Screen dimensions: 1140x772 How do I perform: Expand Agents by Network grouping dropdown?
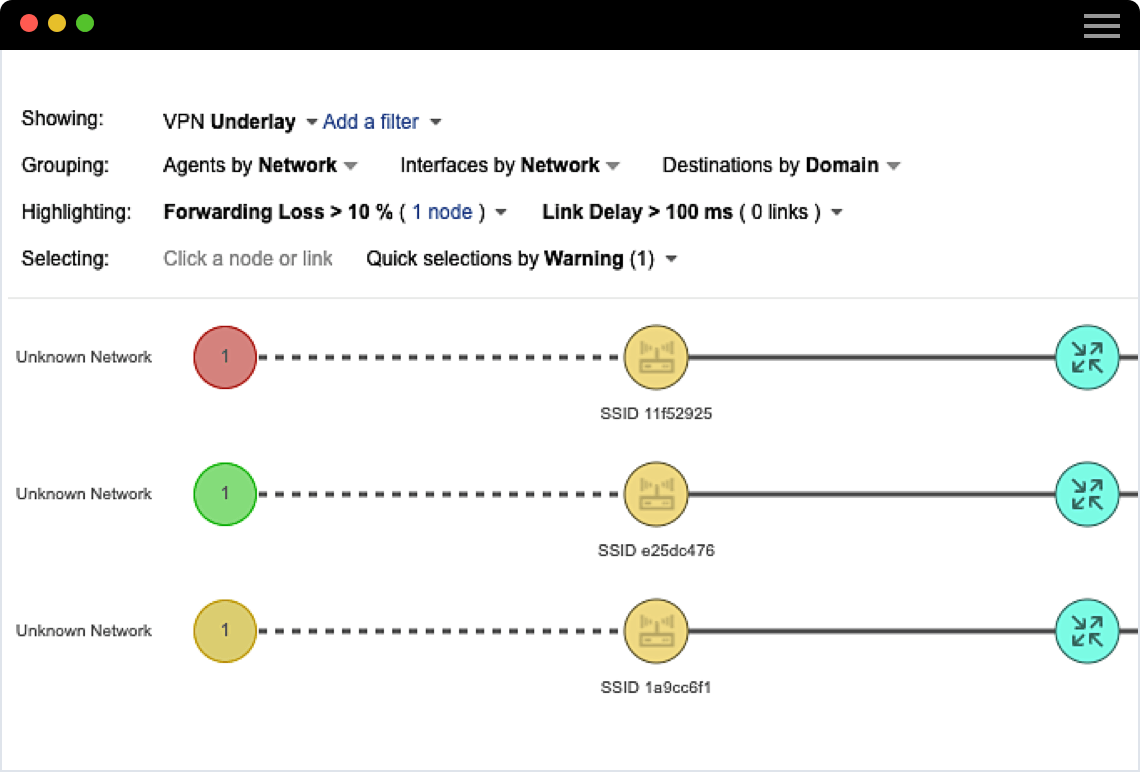350,166
